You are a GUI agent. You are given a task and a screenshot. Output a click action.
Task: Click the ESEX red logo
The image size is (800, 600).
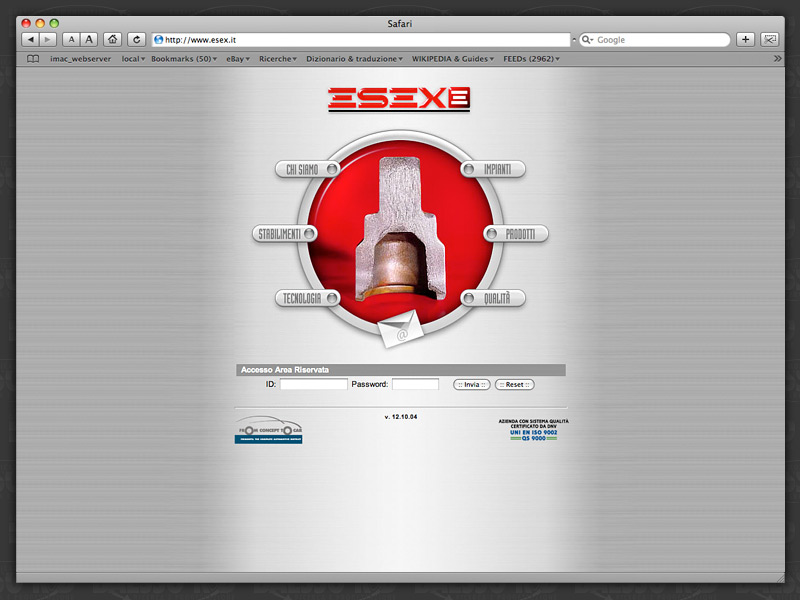click(x=399, y=99)
